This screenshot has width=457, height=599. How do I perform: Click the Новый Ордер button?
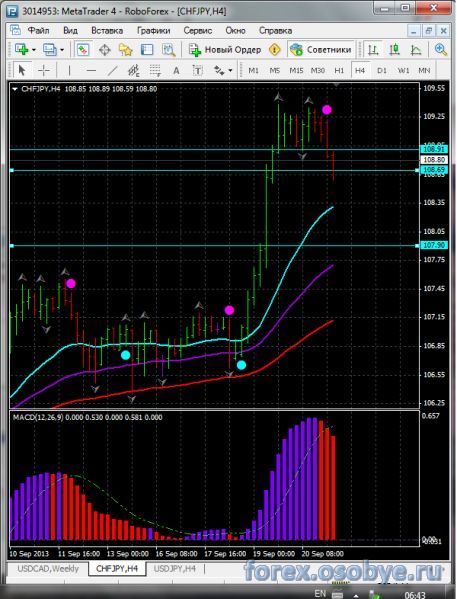[x=225, y=50]
